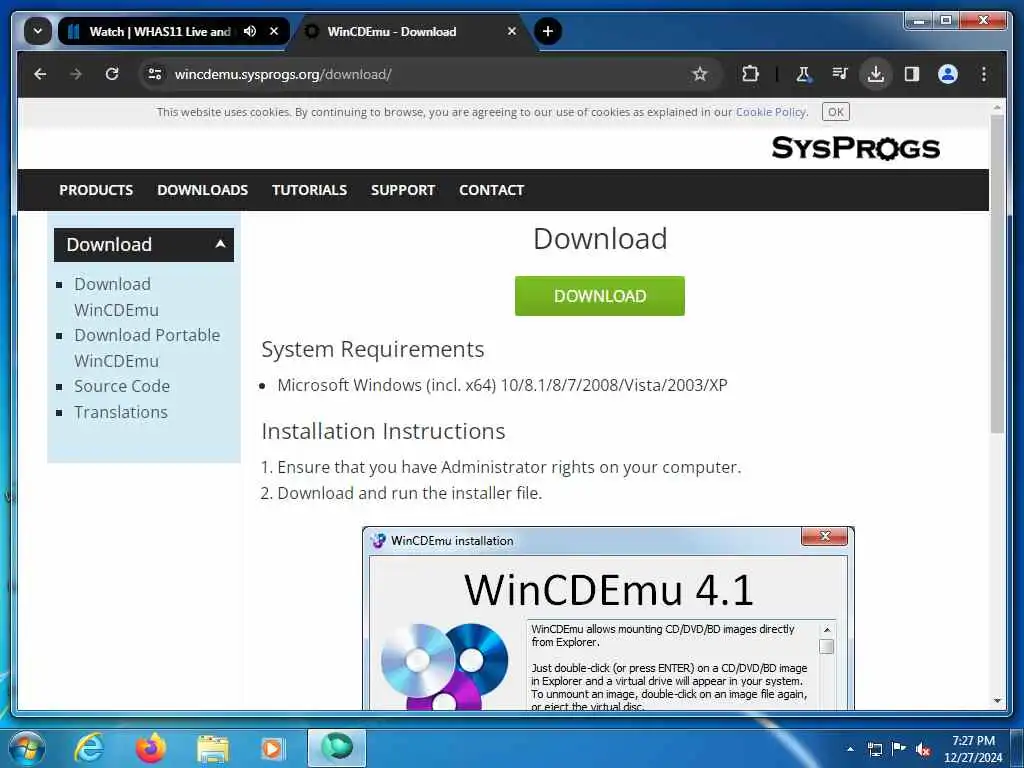Select the 'System Requirements' heading text

point(373,349)
